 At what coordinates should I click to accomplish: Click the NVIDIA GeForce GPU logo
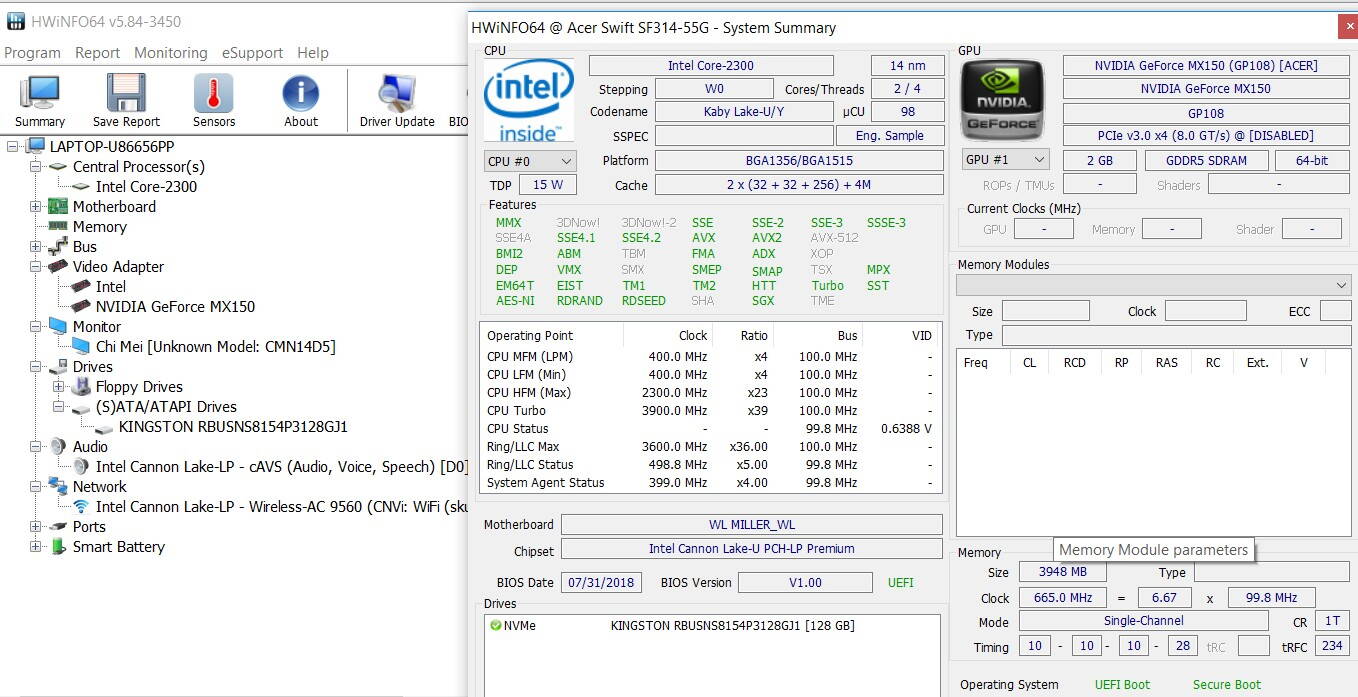click(x=1002, y=100)
